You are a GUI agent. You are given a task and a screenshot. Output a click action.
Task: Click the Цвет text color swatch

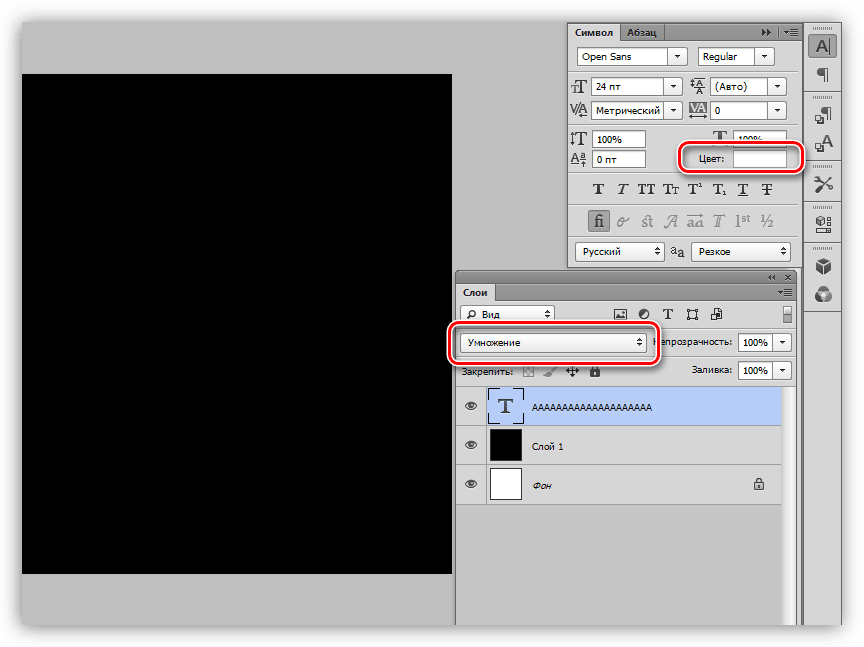click(759, 159)
